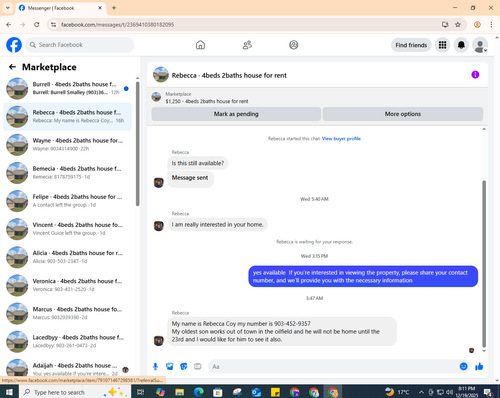
Task: Show hidden system tray icons chevron
Action: 421,392
